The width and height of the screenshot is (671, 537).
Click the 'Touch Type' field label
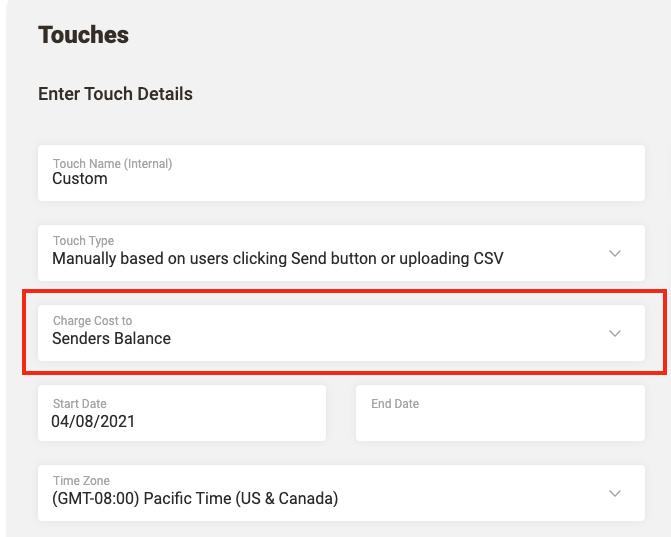tap(83, 241)
